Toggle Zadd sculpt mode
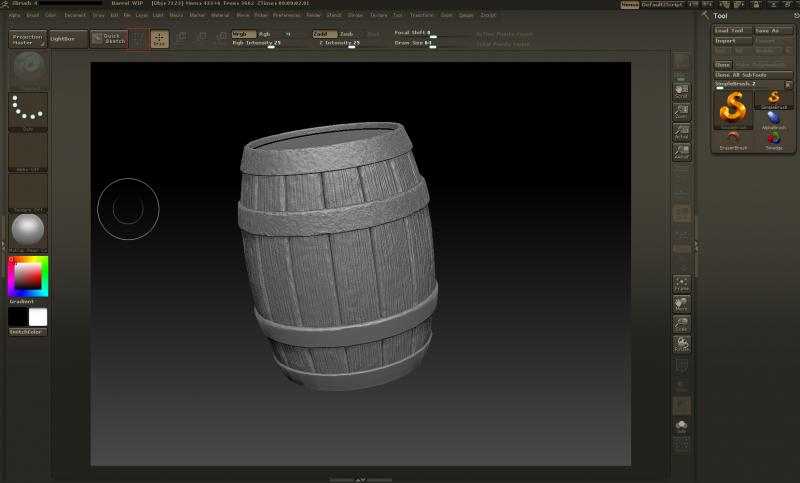The width and height of the screenshot is (800, 483). [324, 33]
